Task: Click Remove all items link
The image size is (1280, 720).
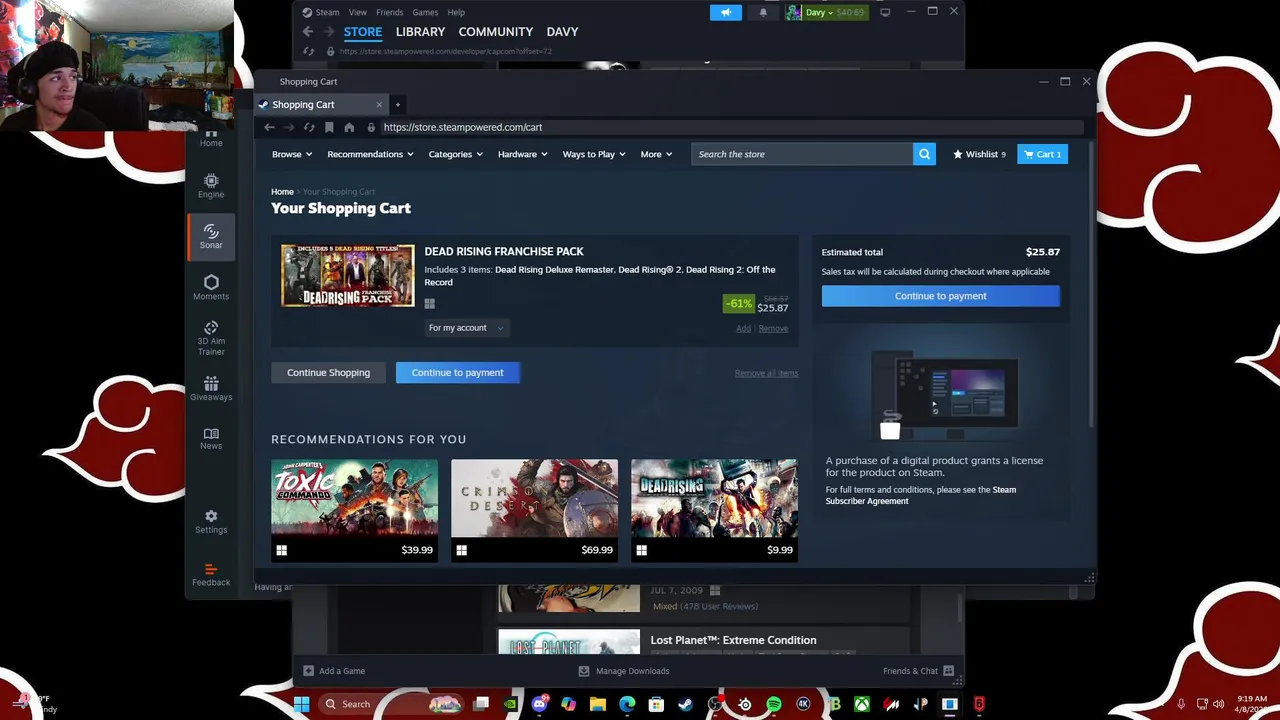Action: (x=766, y=373)
